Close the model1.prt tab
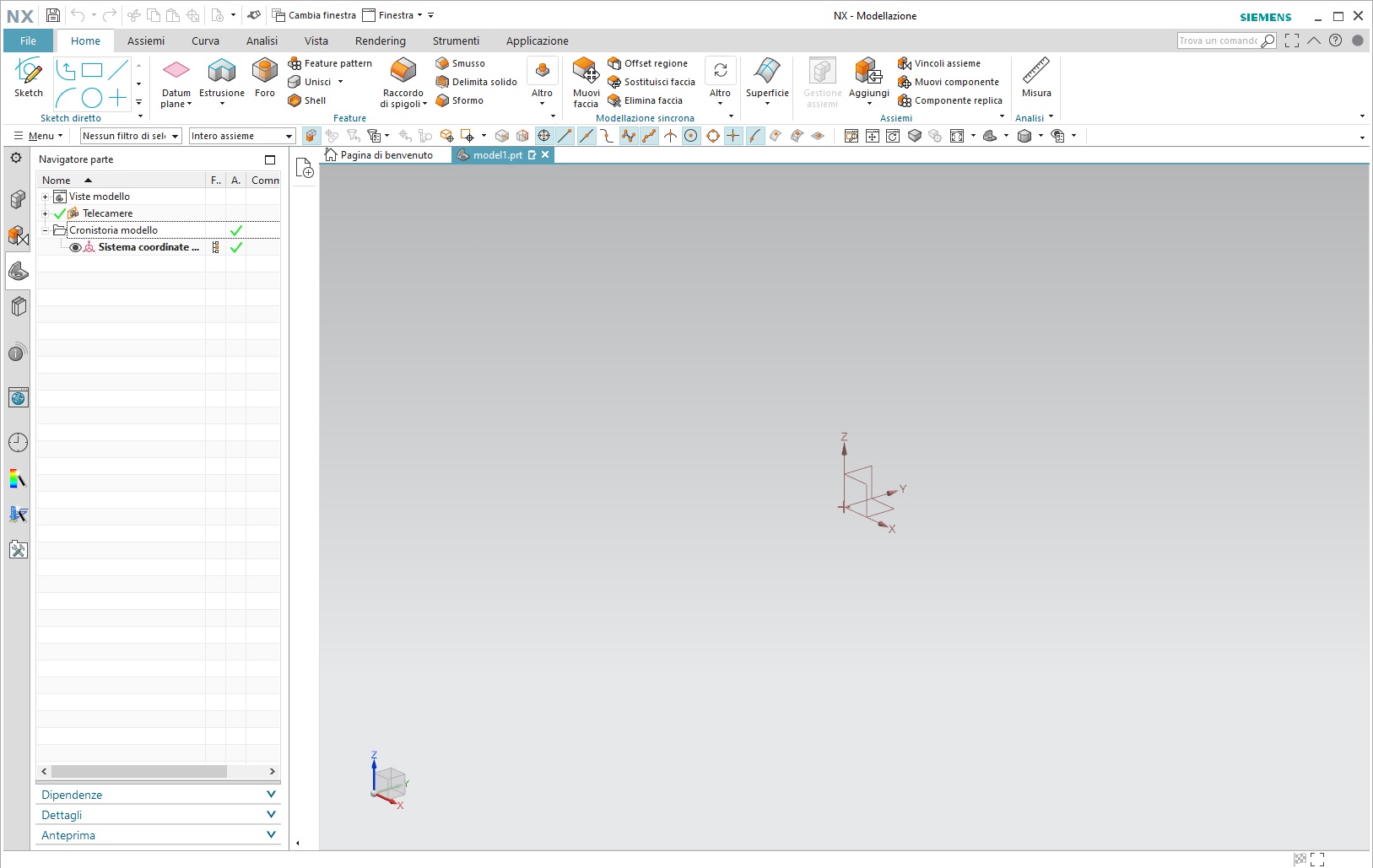Viewport: 1373px width, 868px height. 545,155
